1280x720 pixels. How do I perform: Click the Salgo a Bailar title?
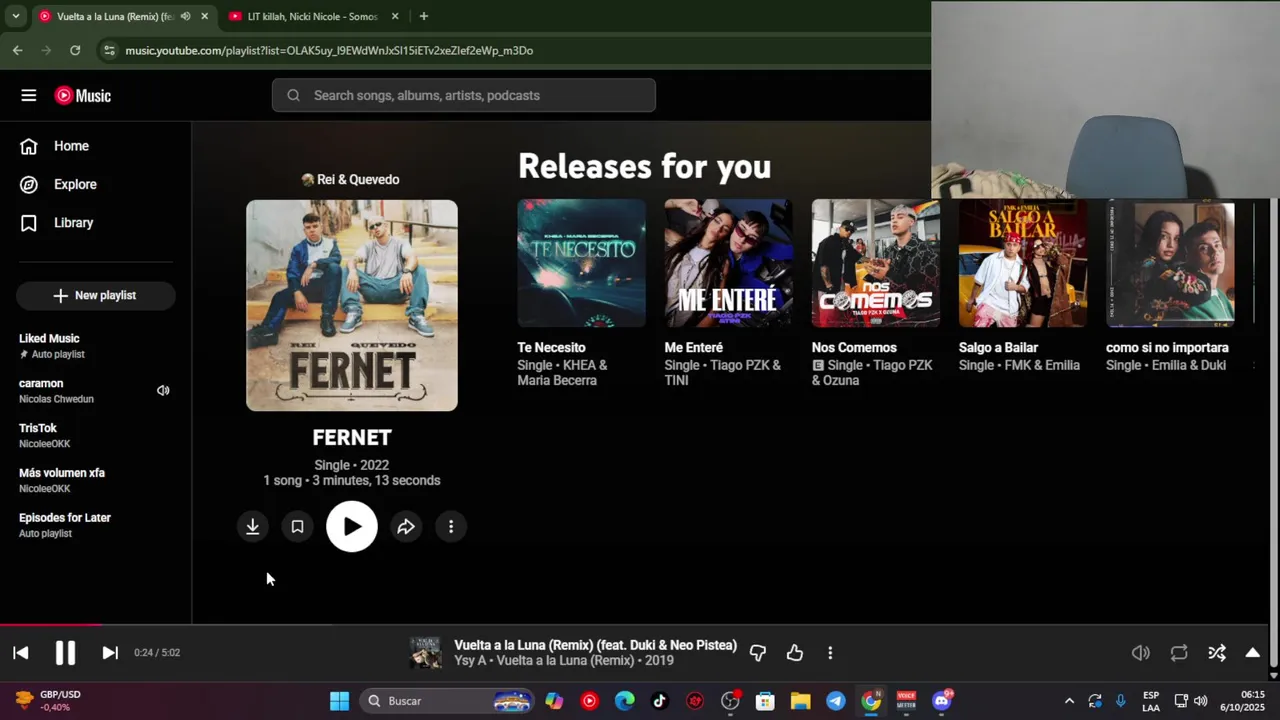(x=998, y=347)
